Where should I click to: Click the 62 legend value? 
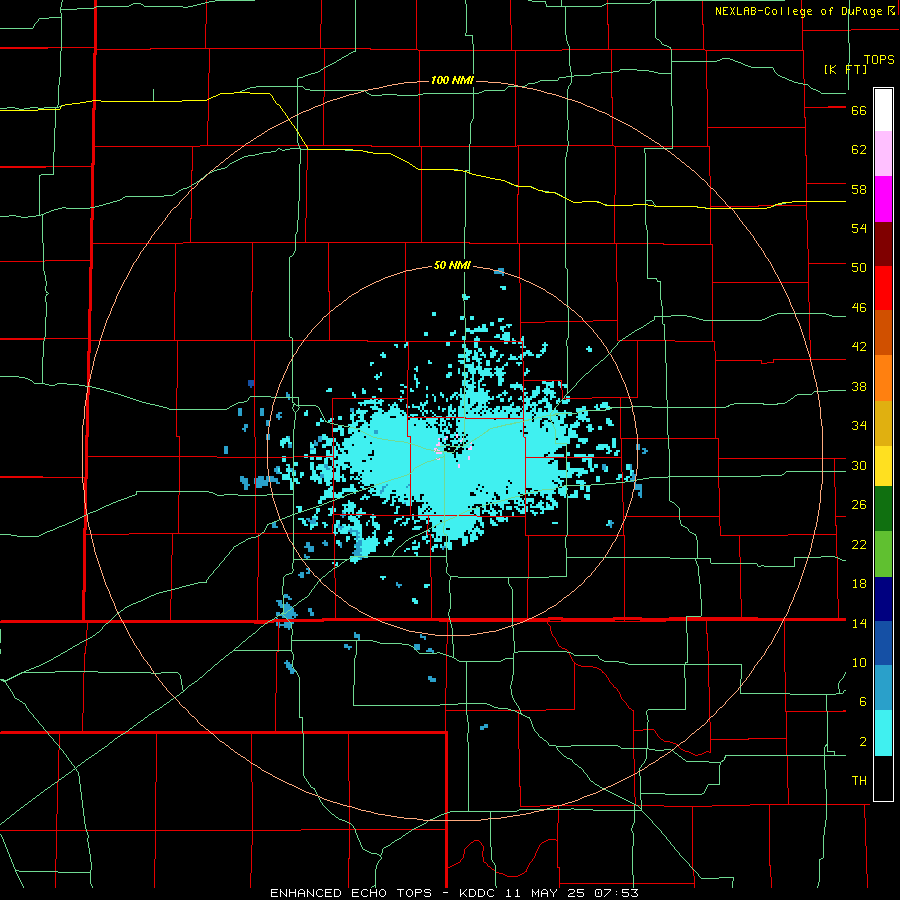click(859, 150)
